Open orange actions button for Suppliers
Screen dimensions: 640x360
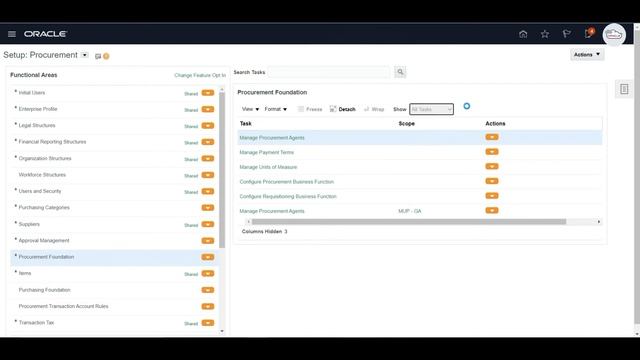coord(208,224)
